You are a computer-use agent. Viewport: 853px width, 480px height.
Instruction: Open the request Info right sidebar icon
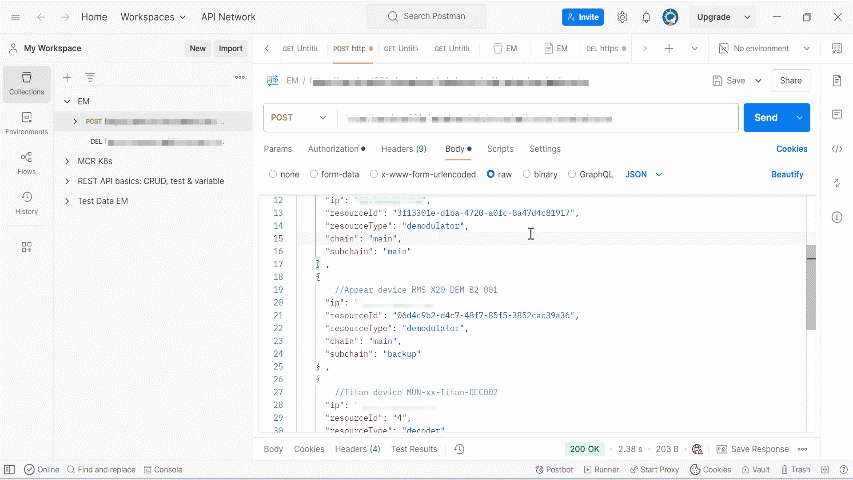(x=837, y=218)
